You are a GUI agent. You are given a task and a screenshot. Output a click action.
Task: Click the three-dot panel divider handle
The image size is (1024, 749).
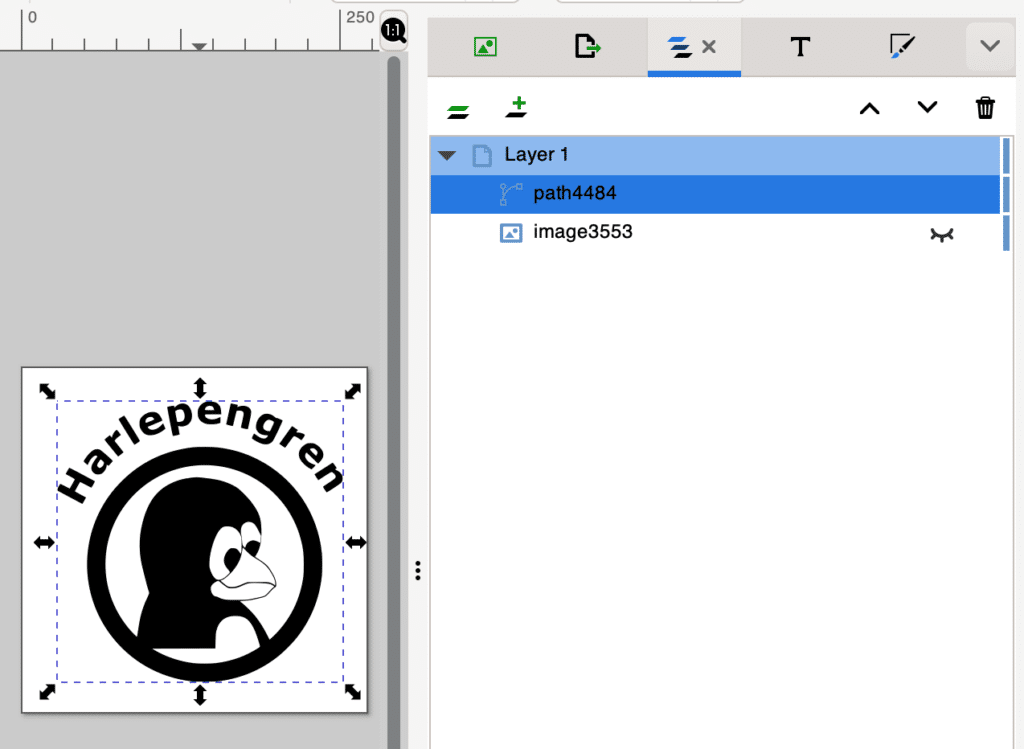click(x=417, y=571)
